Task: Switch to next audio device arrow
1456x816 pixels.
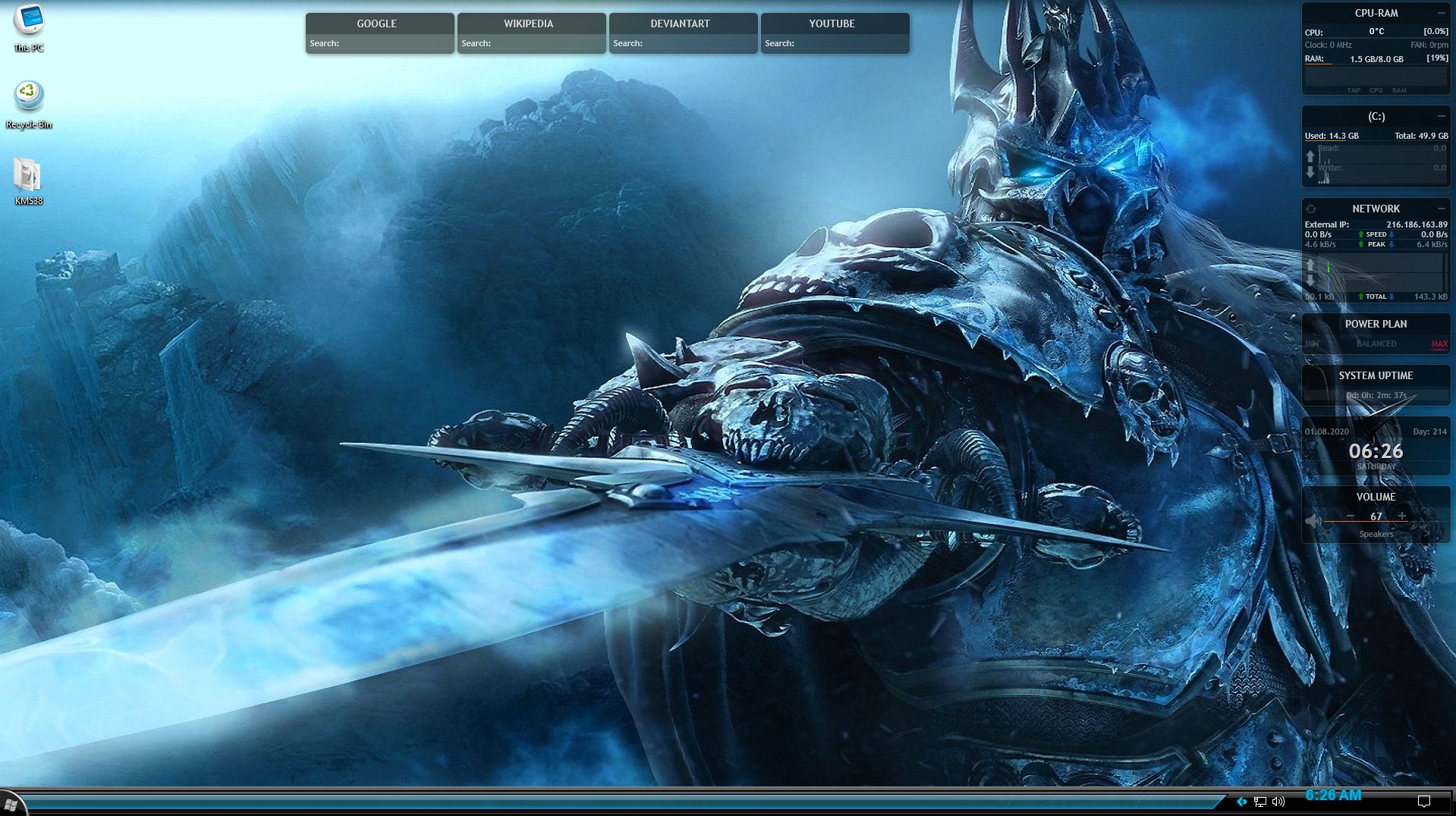Action: click(x=1426, y=534)
